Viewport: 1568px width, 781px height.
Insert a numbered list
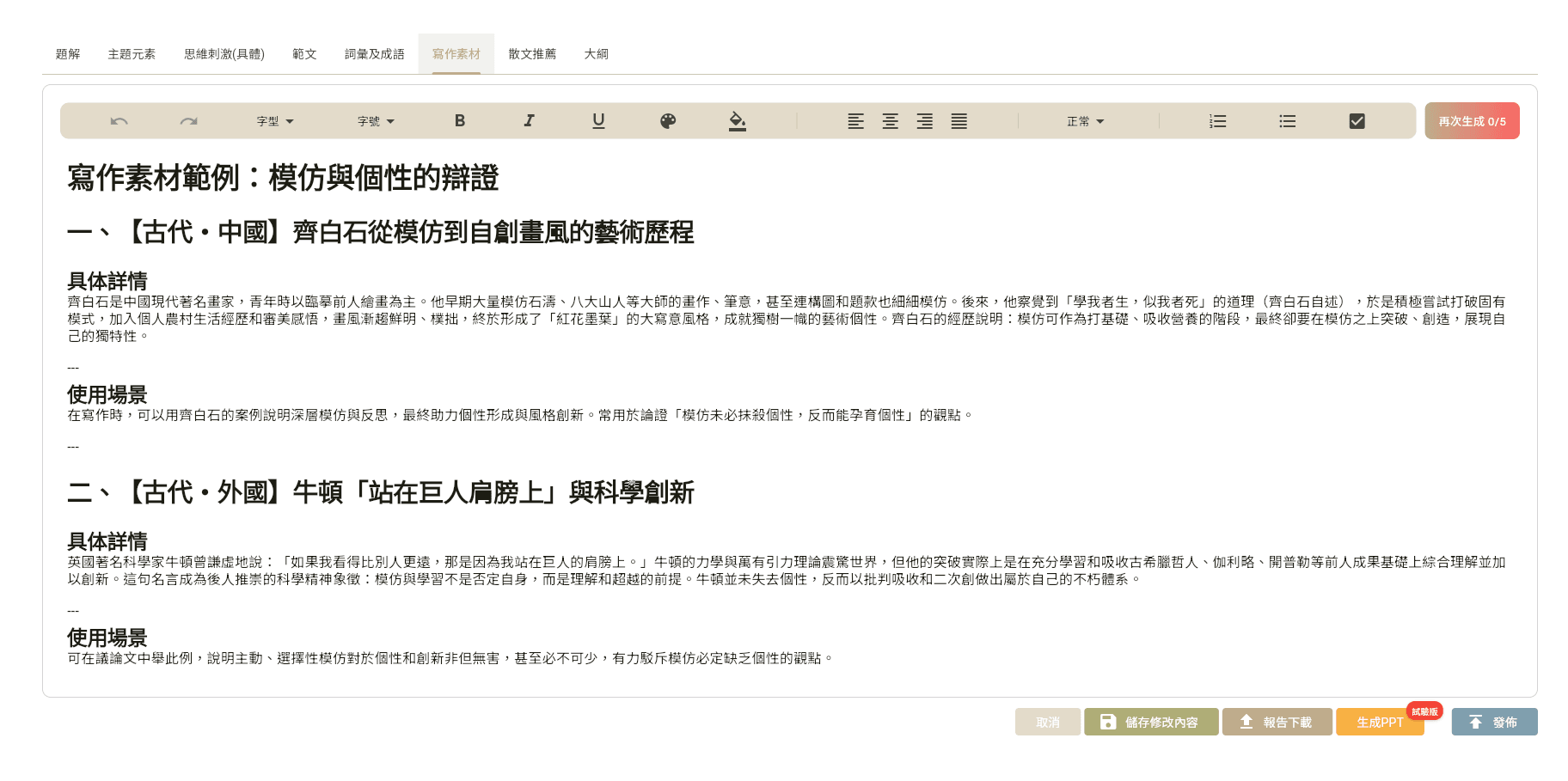click(1217, 120)
